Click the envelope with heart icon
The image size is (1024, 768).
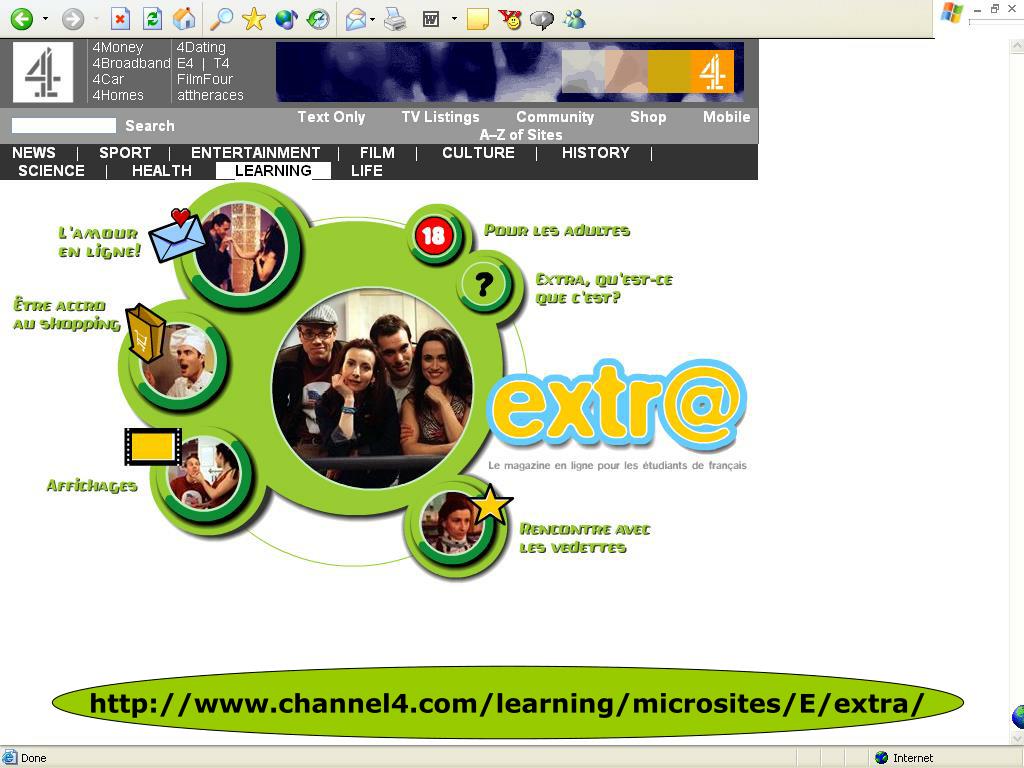176,236
